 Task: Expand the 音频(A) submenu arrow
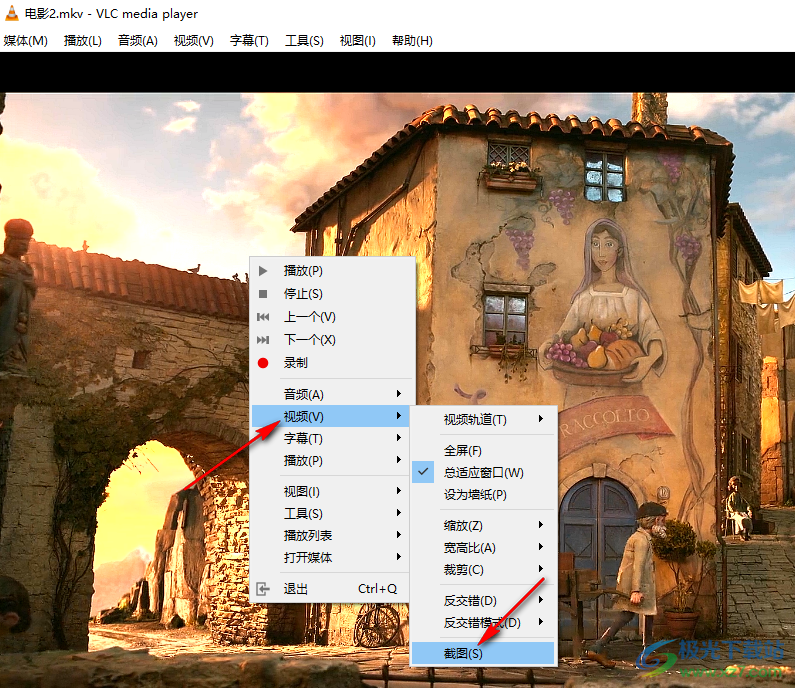coord(399,394)
